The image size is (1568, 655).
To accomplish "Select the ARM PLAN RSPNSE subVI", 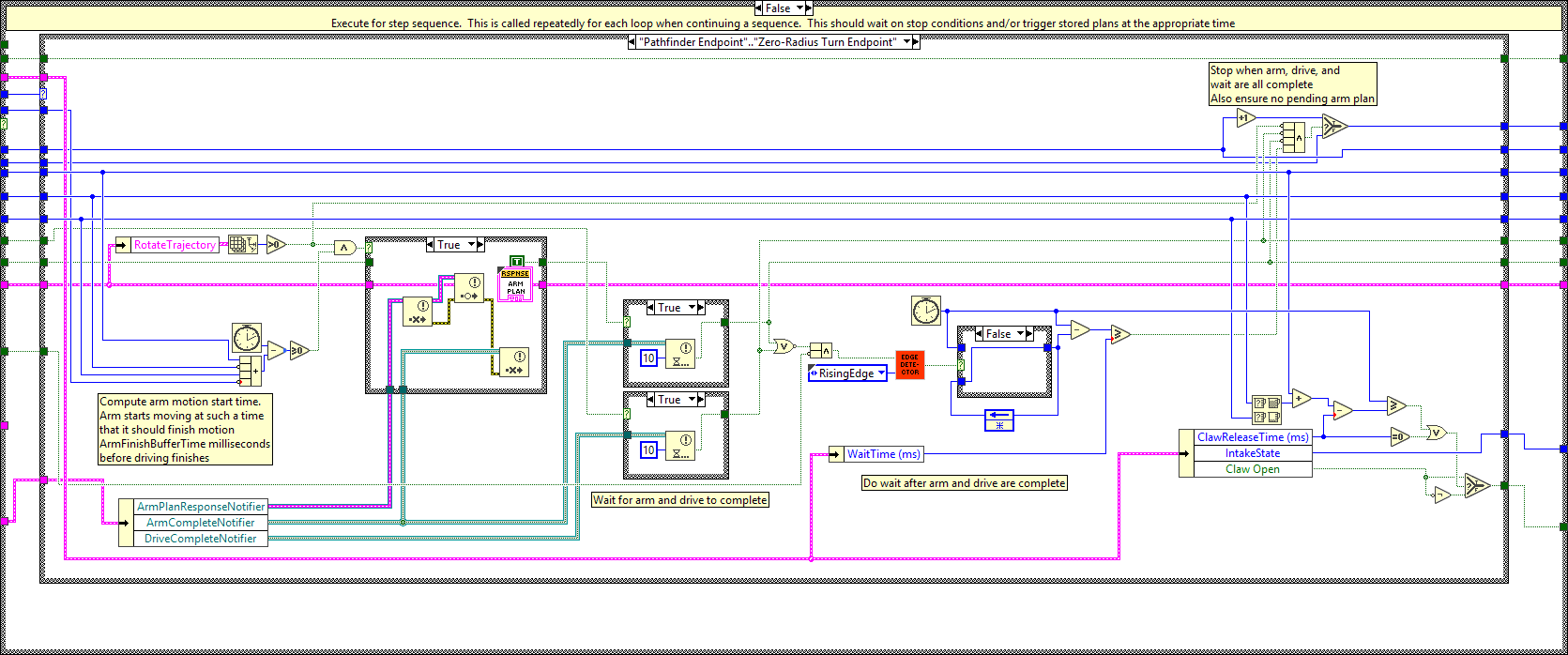I will 516,284.
